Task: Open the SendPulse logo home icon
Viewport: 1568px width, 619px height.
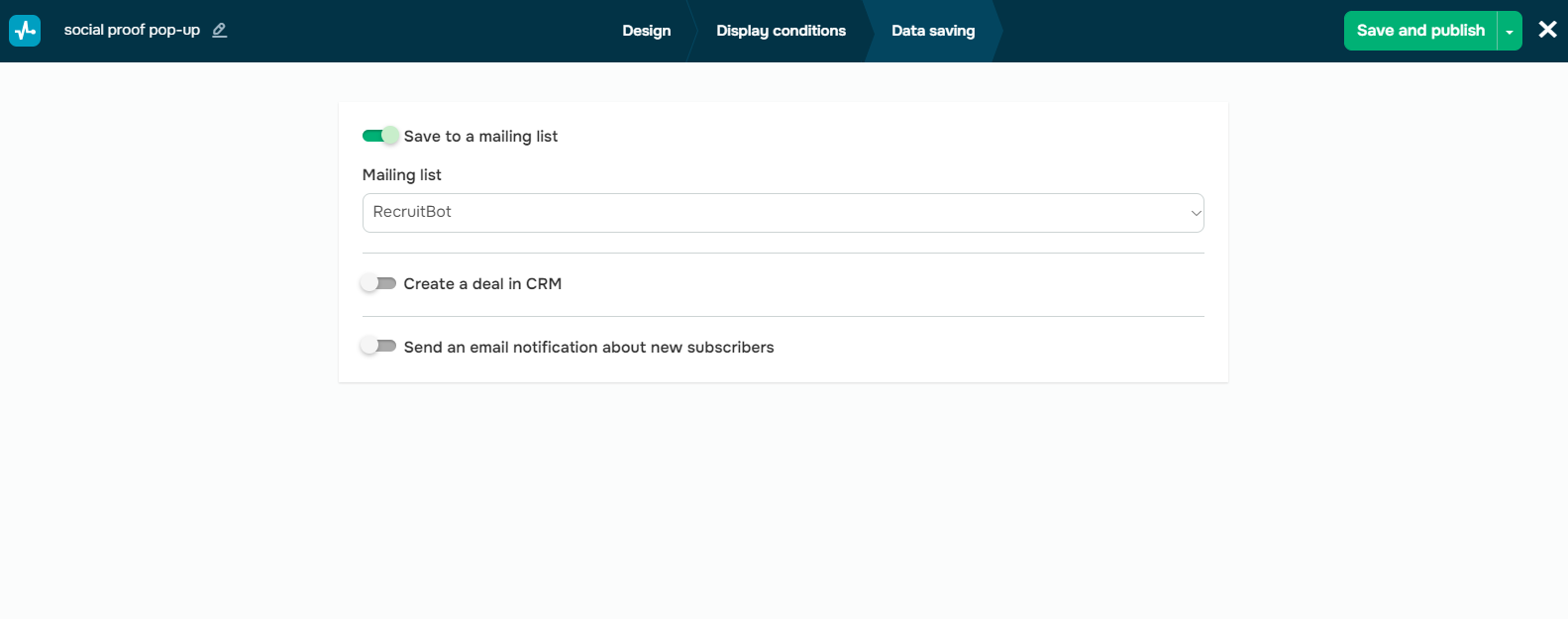Action: 25,31
